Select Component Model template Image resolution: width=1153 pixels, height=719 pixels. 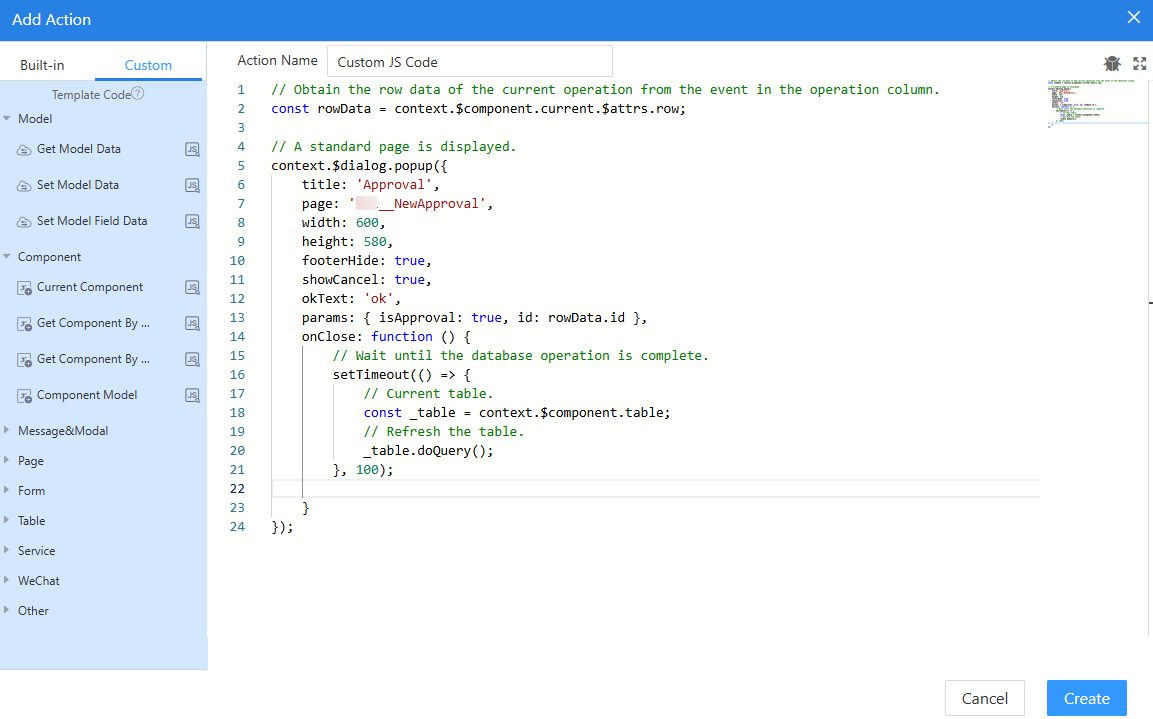tap(87, 396)
